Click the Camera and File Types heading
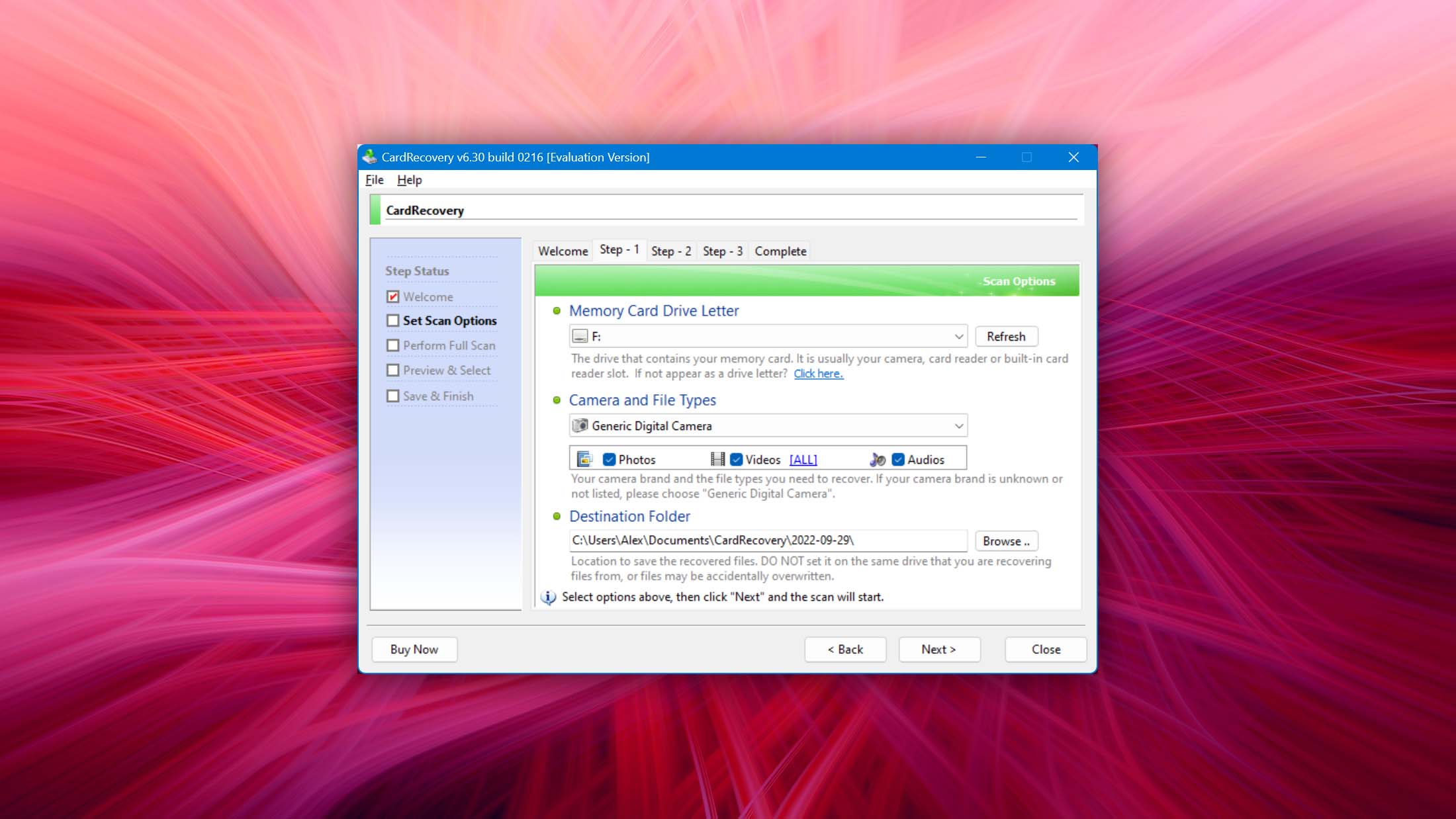The height and width of the screenshot is (819, 1456). pyautogui.click(x=643, y=400)
